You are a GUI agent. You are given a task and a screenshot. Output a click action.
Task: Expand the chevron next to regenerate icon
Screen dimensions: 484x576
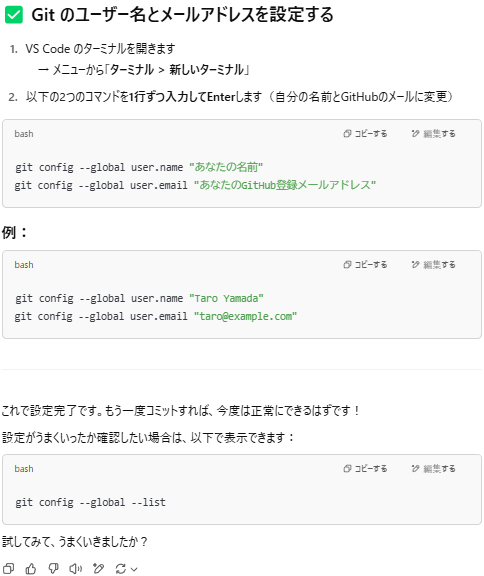[134, 569]
